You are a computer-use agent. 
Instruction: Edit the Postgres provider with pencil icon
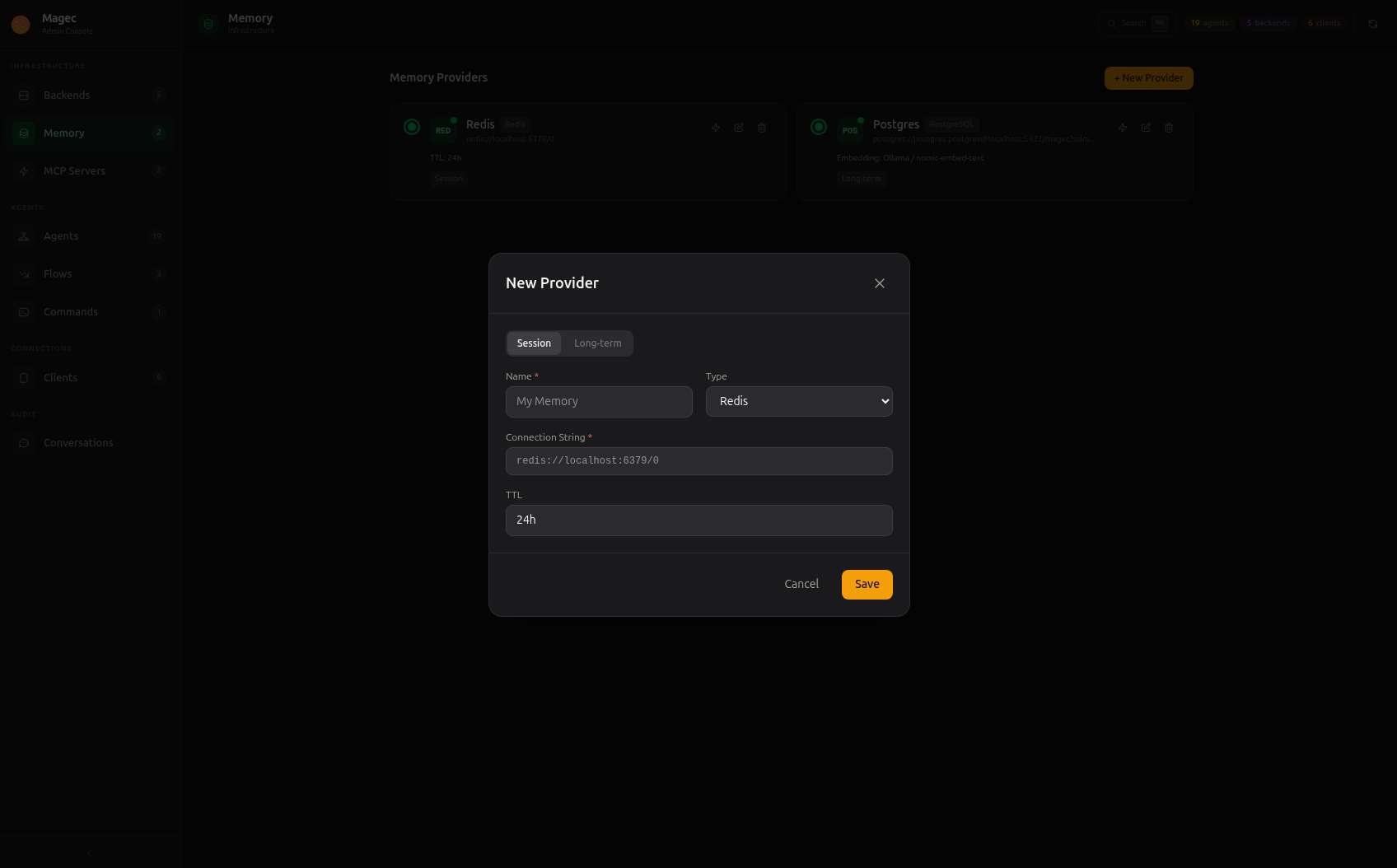click(1145, 128)
